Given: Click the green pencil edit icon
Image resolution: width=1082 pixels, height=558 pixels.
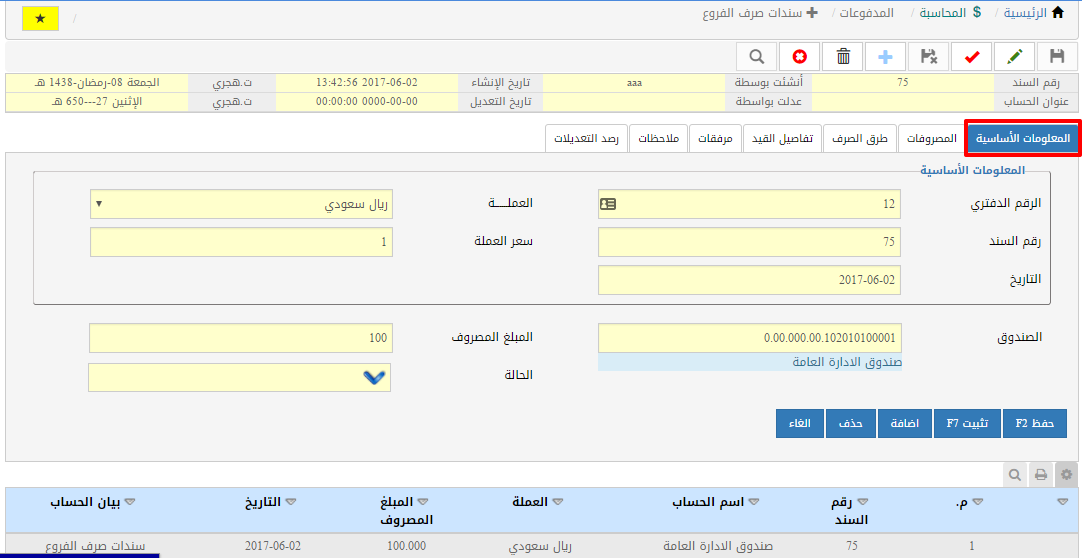Looking at the screenshot, I should click(x=1014, y=56).
